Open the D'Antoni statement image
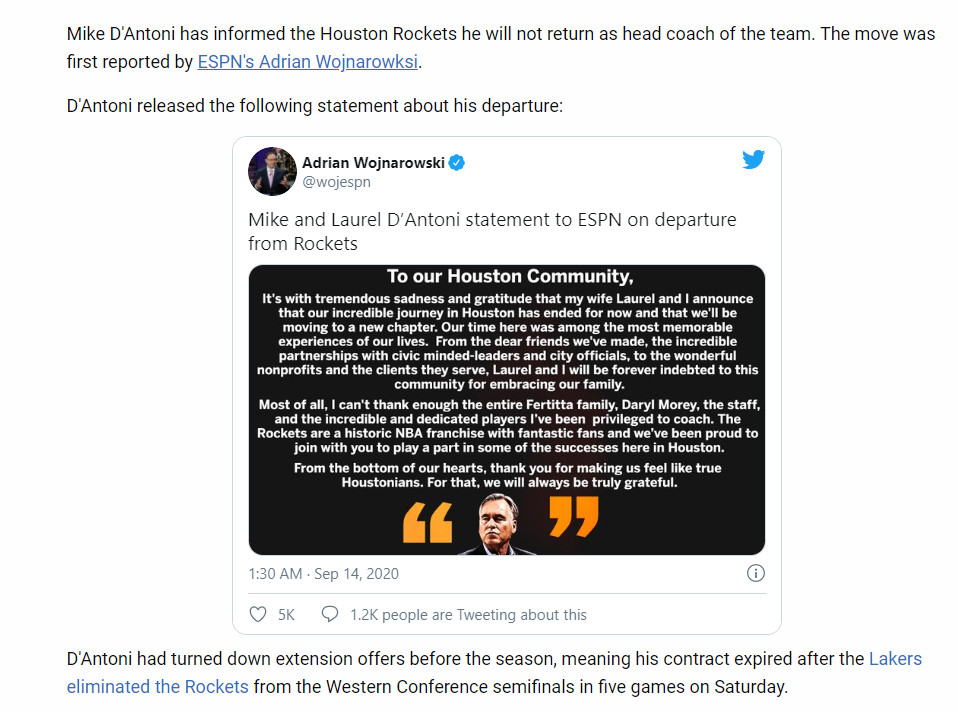The height and width of the screenshot is (712, 958). 506,409
